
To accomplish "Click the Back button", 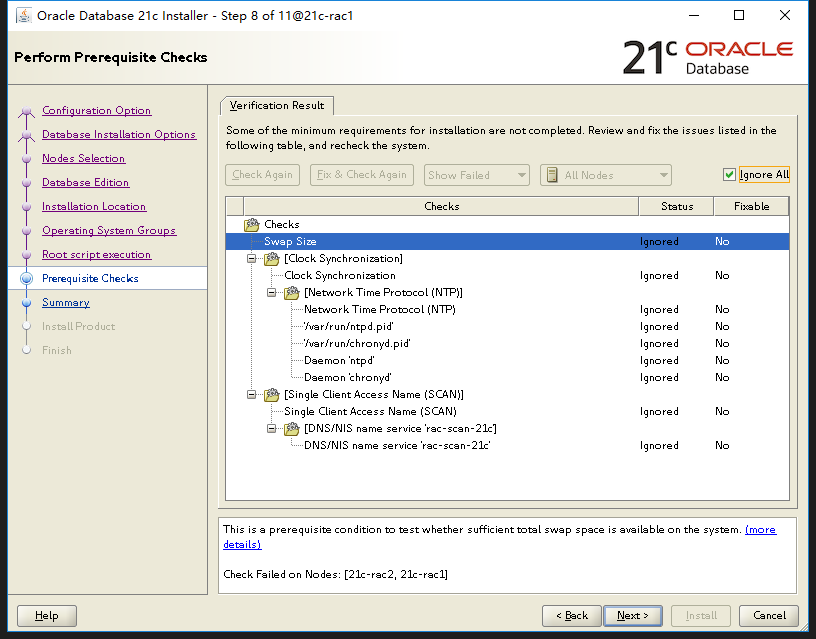I will pos(571,616).
